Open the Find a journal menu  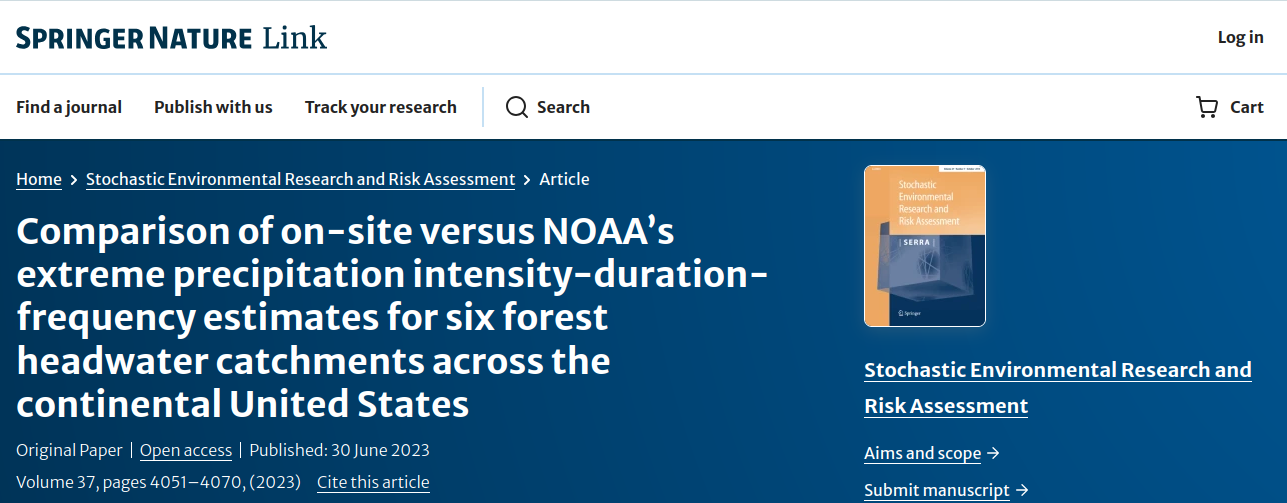pyautogui.click(x=69, y=107)
